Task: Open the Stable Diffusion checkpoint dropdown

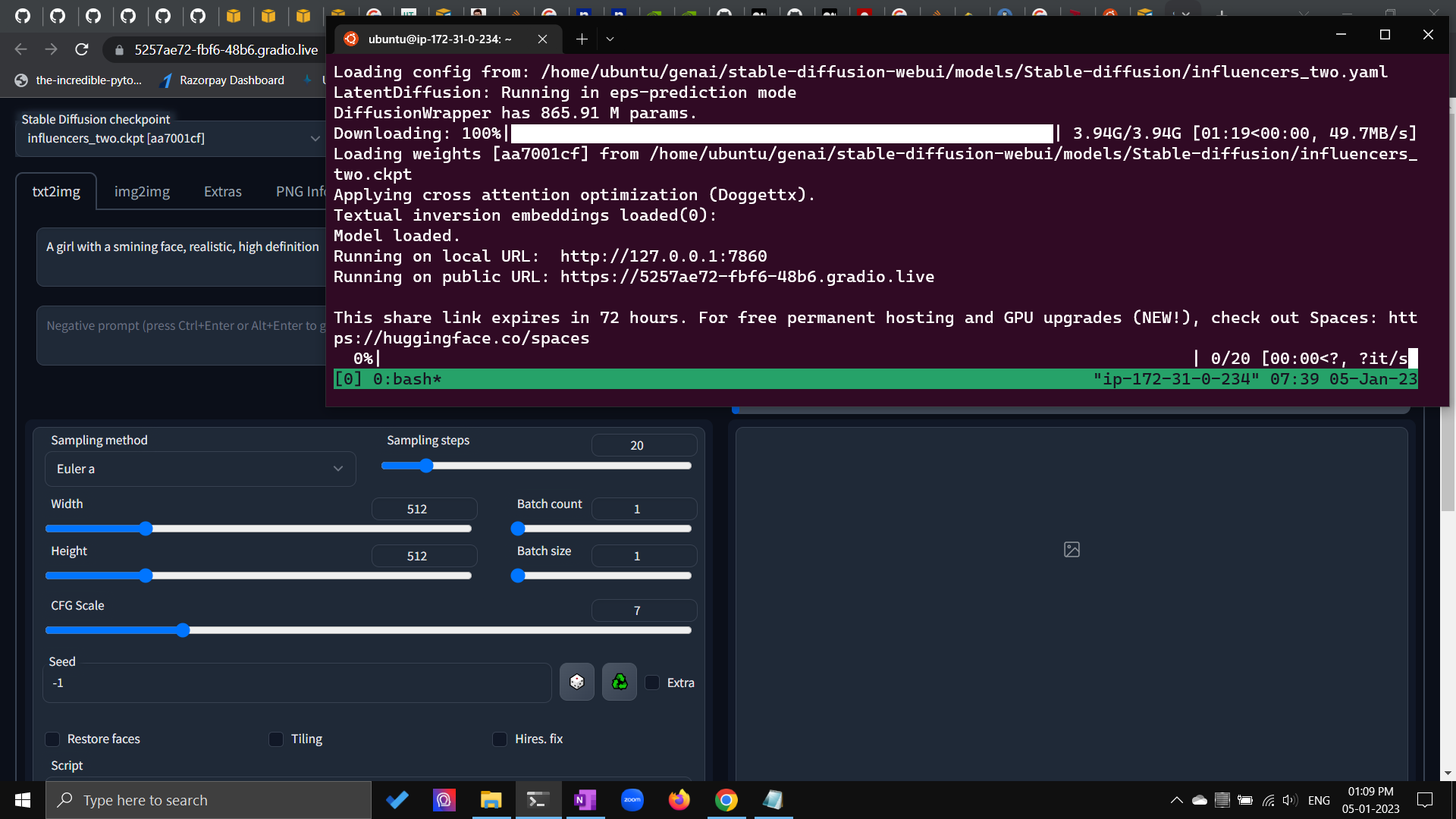Action: (x=171, y=138)
